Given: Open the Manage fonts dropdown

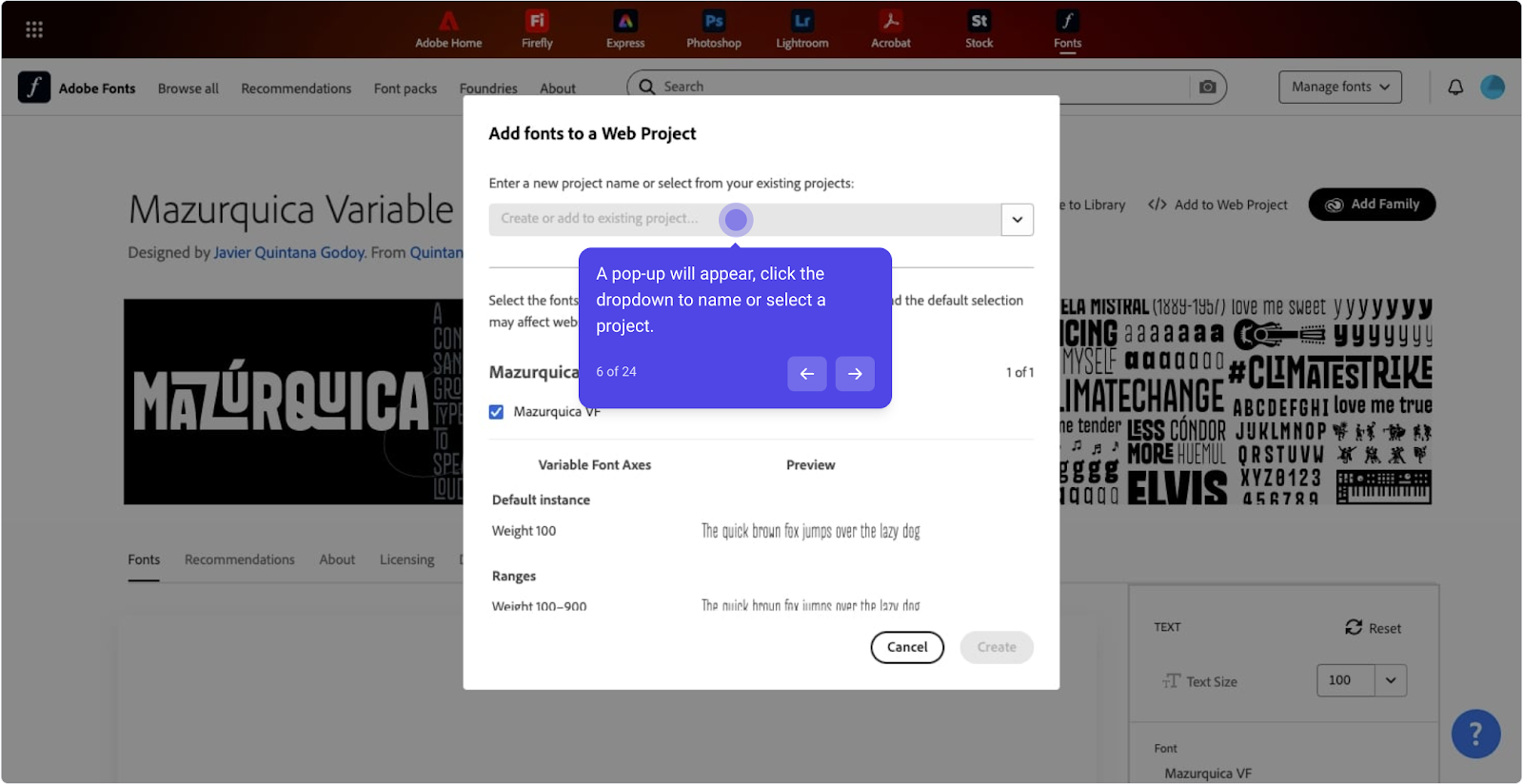Looking at the screenshot, I should (x=1339, y=88).
